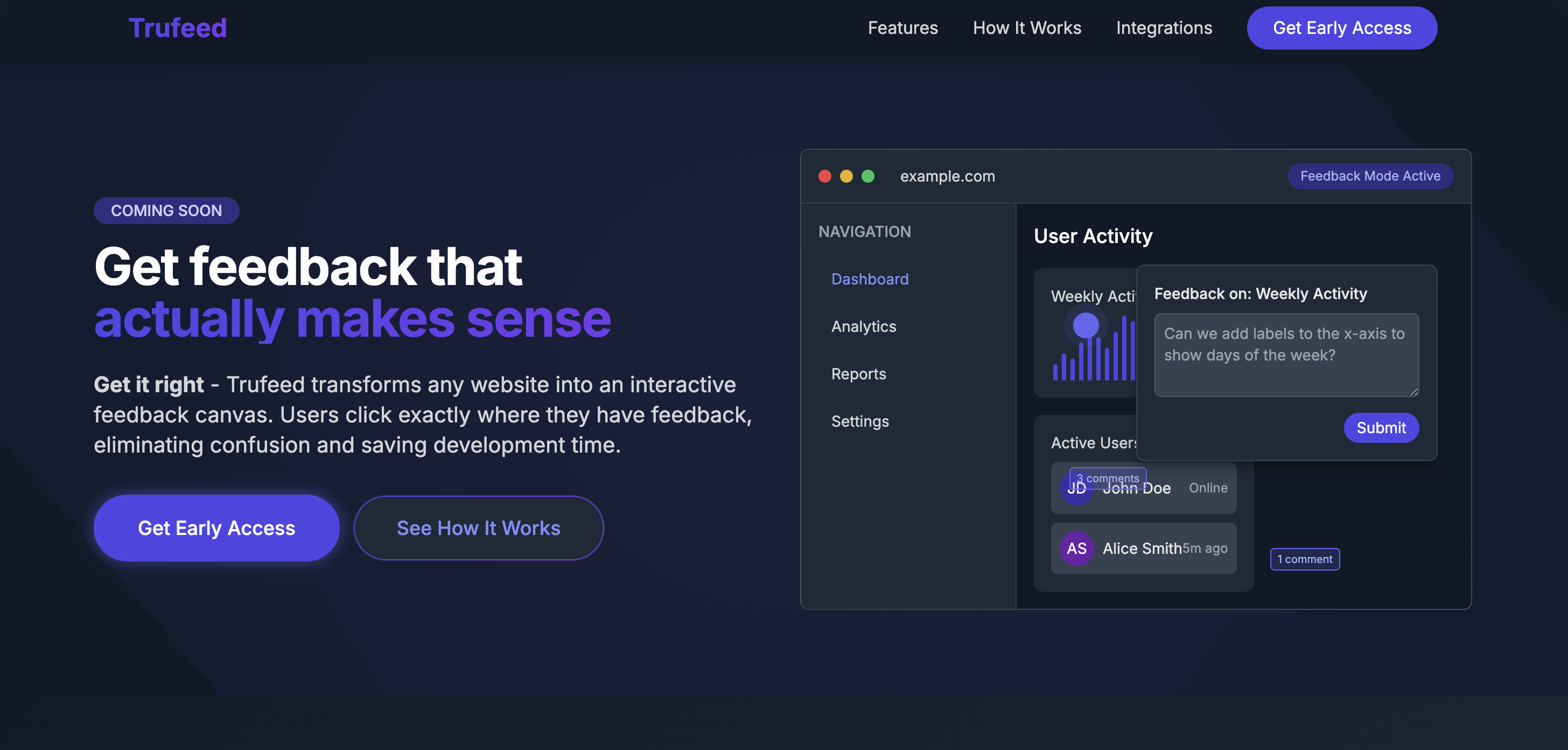Click the green window dot in mockup

868,176
